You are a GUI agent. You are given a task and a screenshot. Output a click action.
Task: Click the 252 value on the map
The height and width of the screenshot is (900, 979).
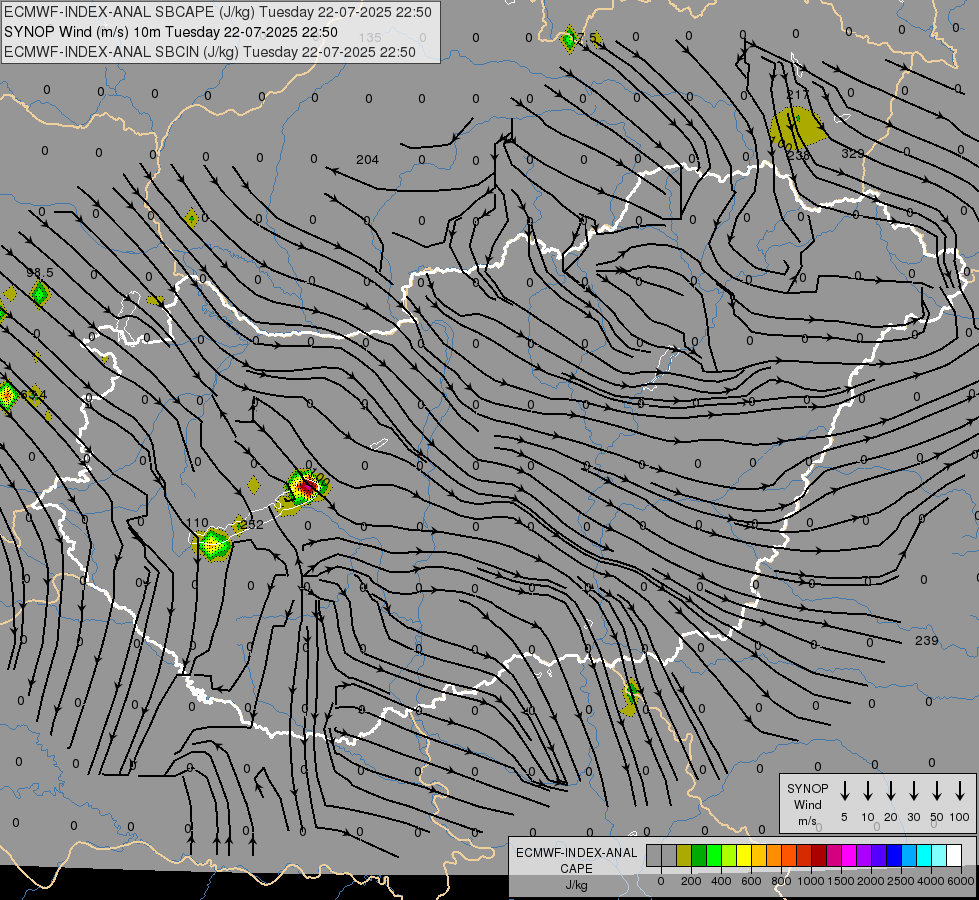252,525
